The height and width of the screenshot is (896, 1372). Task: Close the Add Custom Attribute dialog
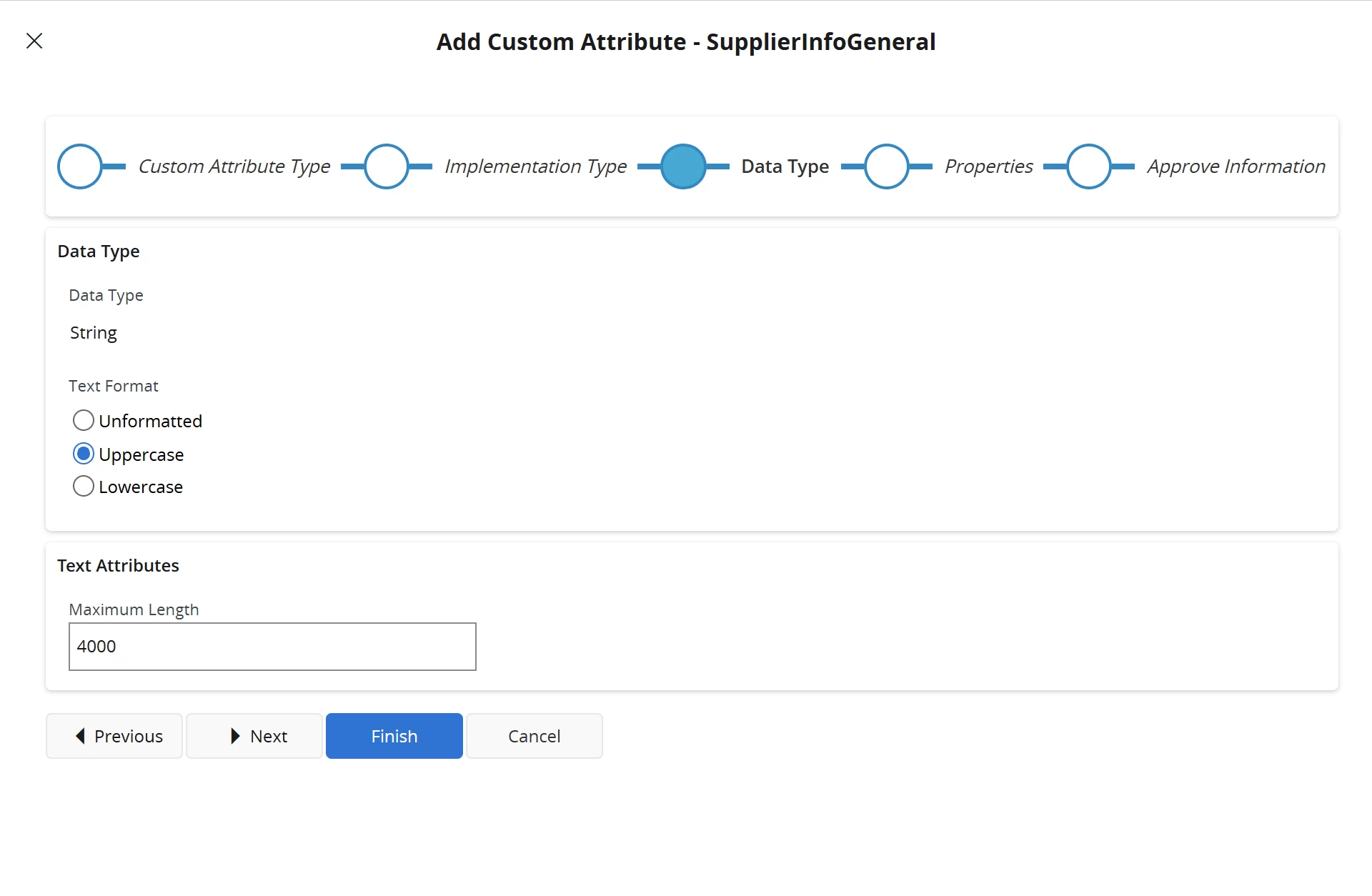(34, 41)
